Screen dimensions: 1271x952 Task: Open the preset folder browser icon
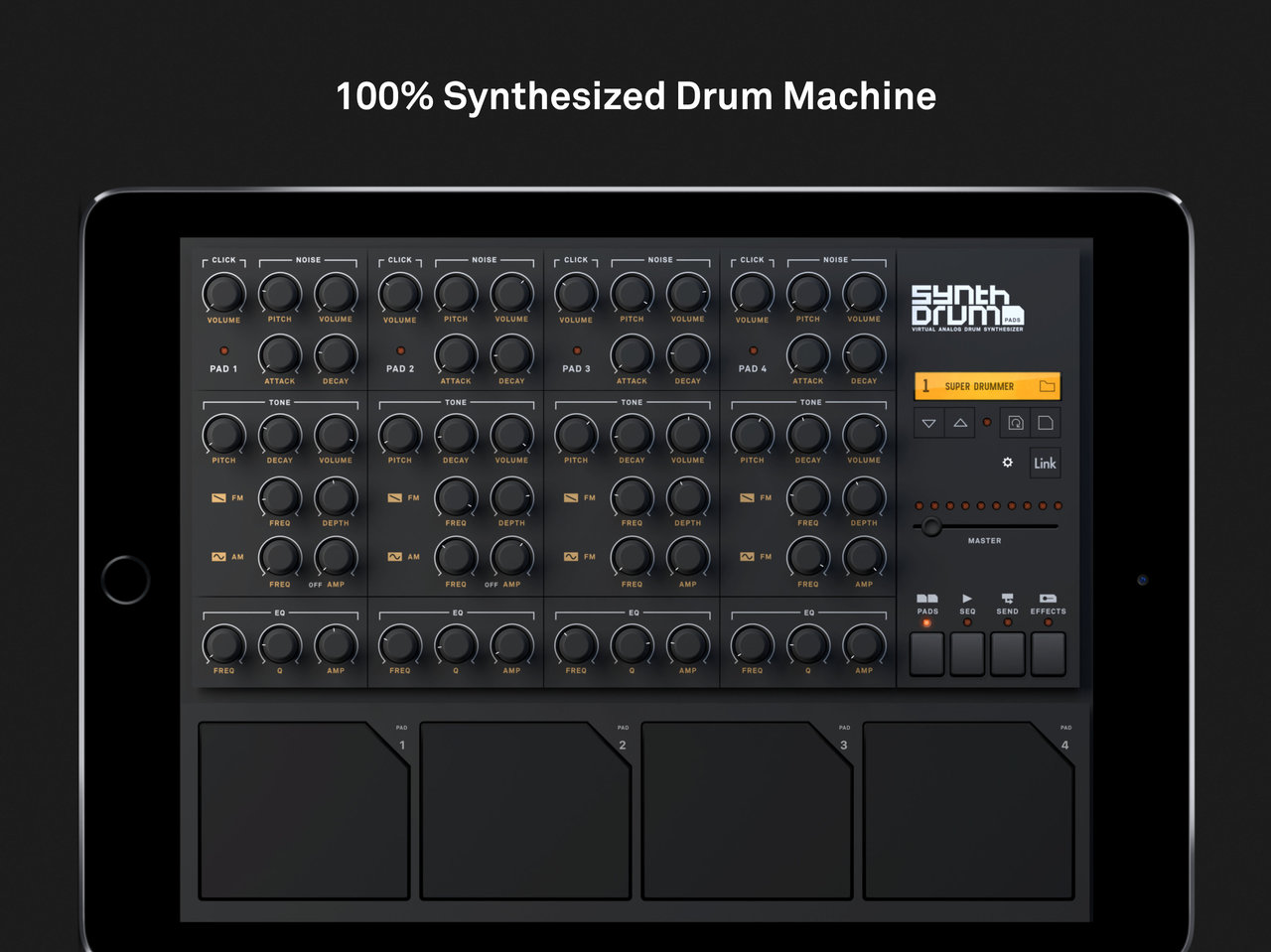click(x=1047, y=386)
